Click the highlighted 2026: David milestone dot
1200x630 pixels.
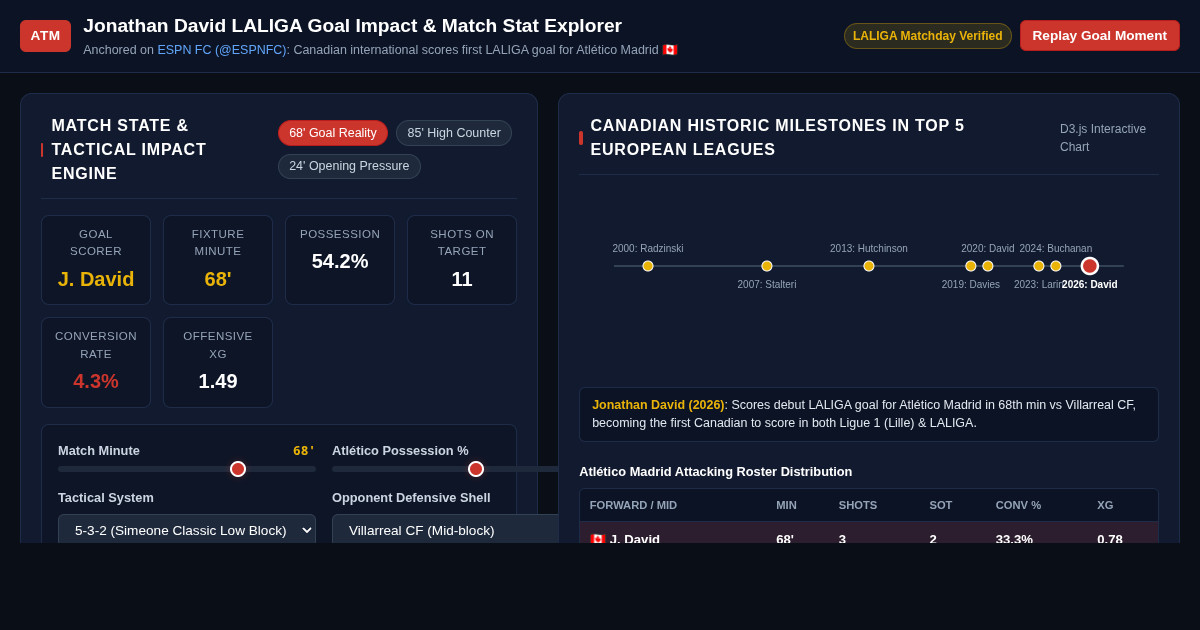tap(1090, 266)
